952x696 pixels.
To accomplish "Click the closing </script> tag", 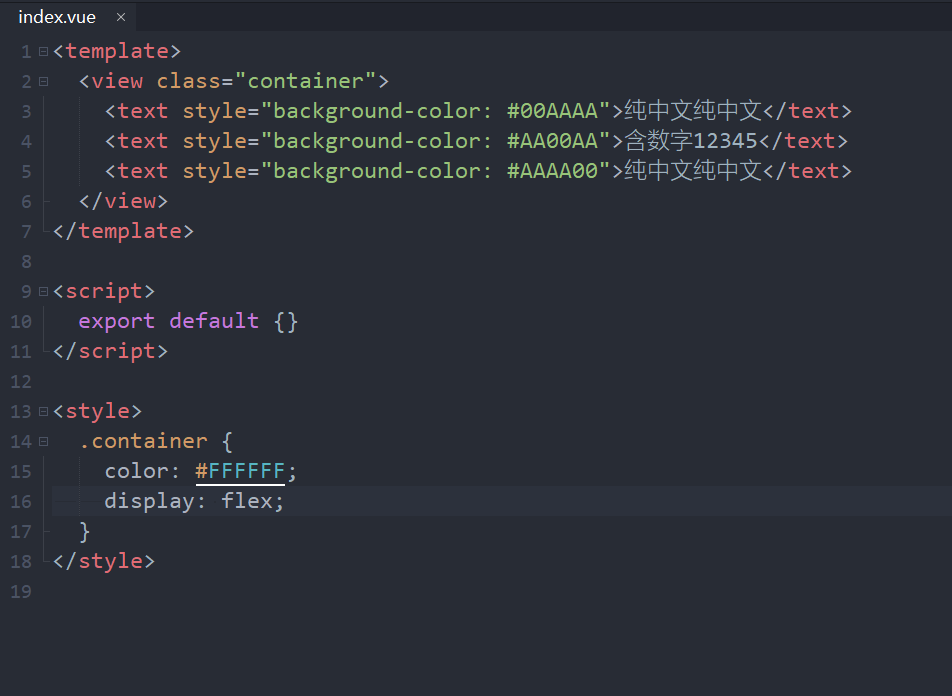I will click(110, 352).
